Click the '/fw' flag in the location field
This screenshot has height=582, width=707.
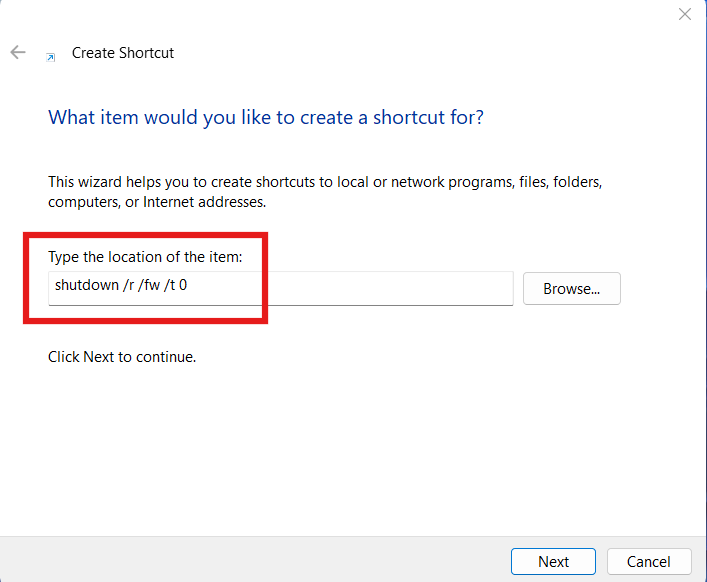coord(153,286)
